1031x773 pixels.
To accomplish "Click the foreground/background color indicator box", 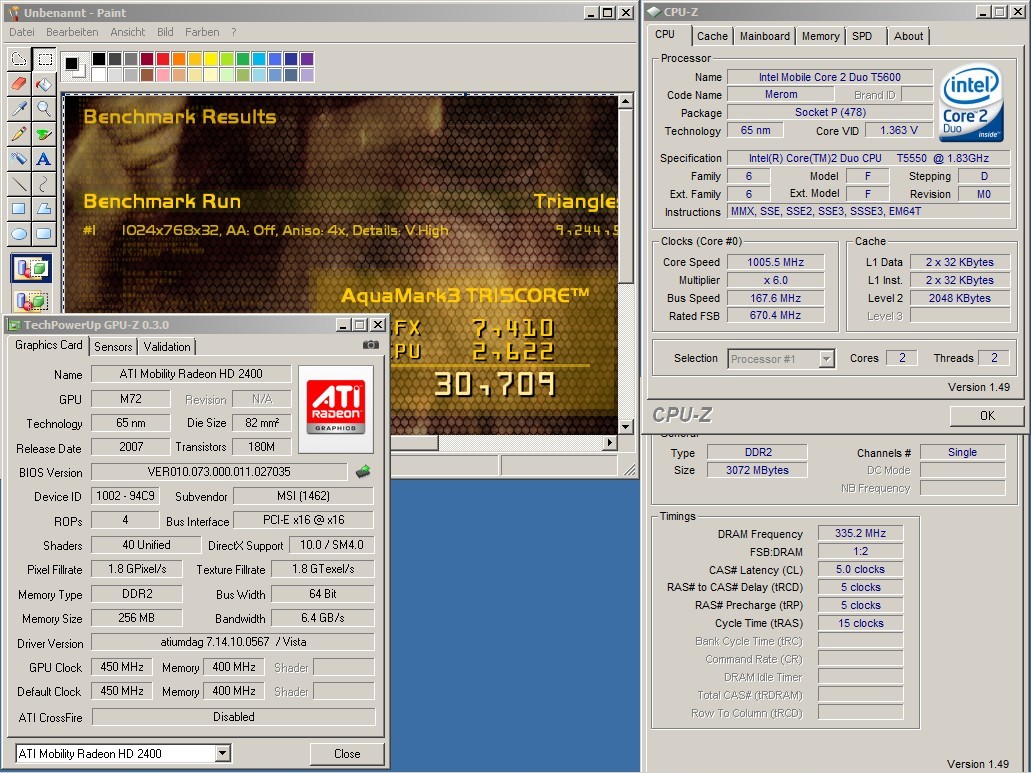I will (x=75, y=66).
